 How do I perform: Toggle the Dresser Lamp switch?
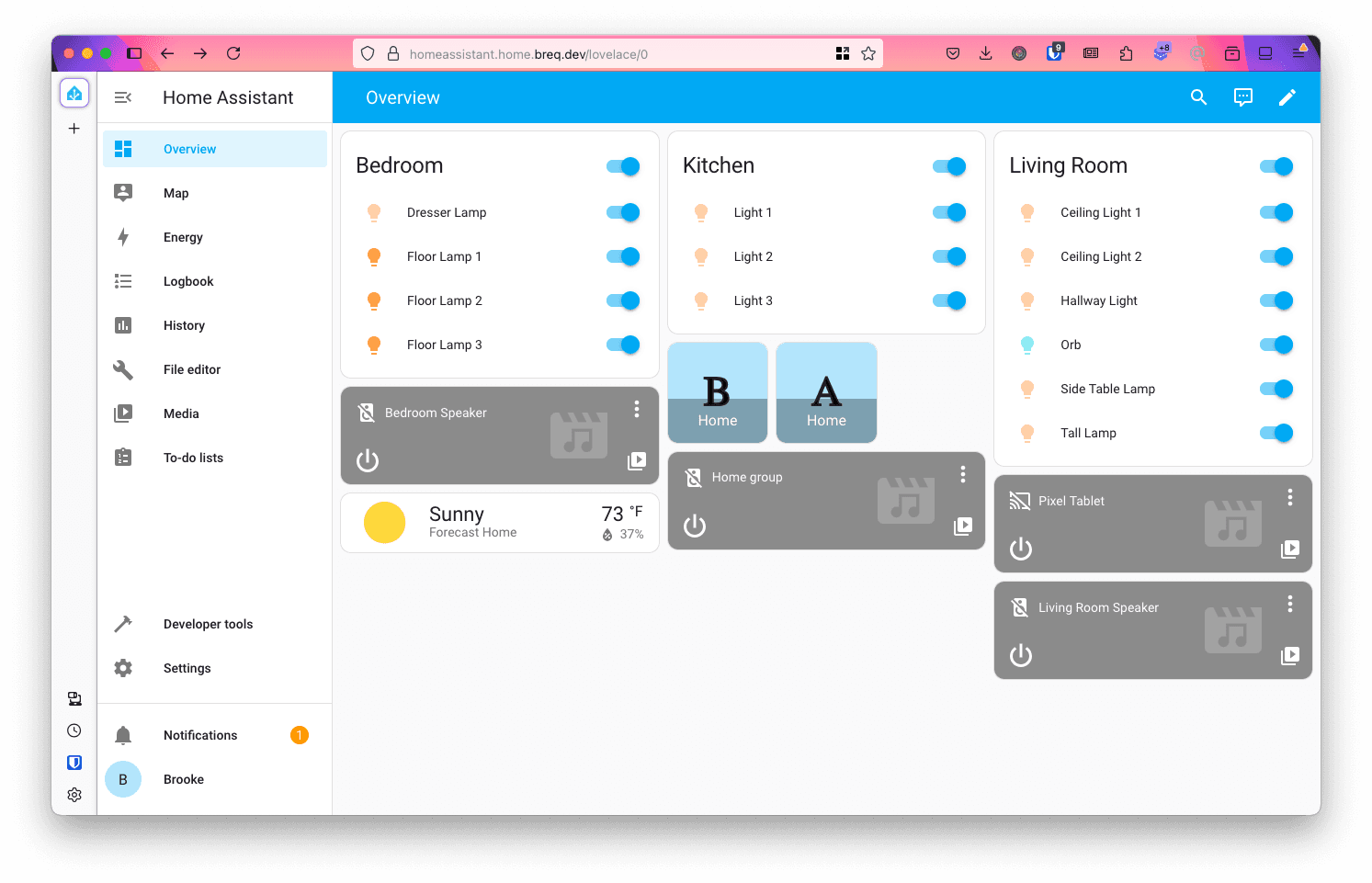point(623,212)
